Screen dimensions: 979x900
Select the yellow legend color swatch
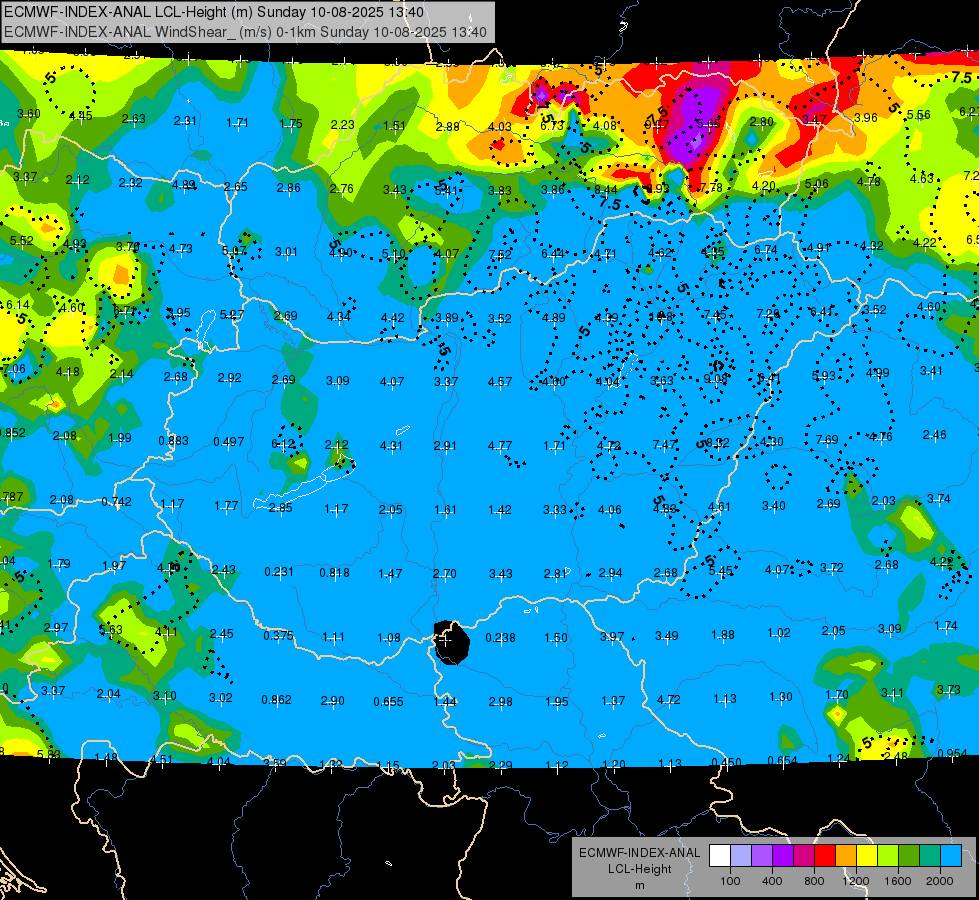[867, 856]
